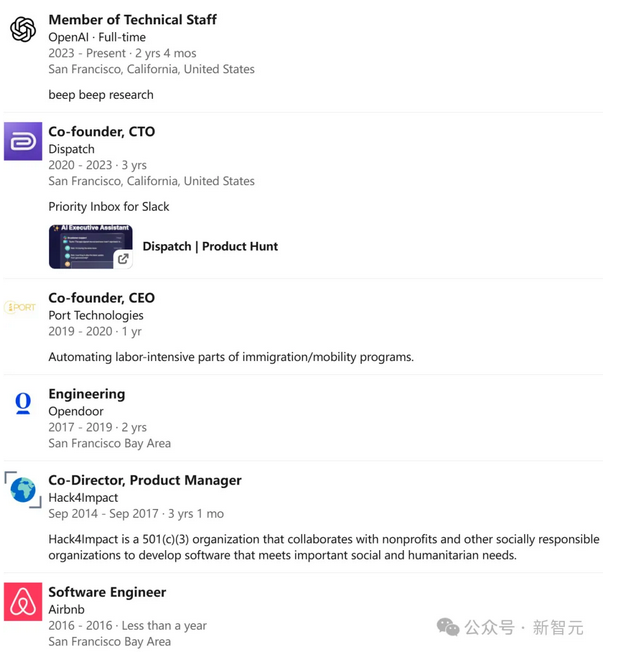
Task: Click the OpenAI company logo
Action: tap(23, 29)
